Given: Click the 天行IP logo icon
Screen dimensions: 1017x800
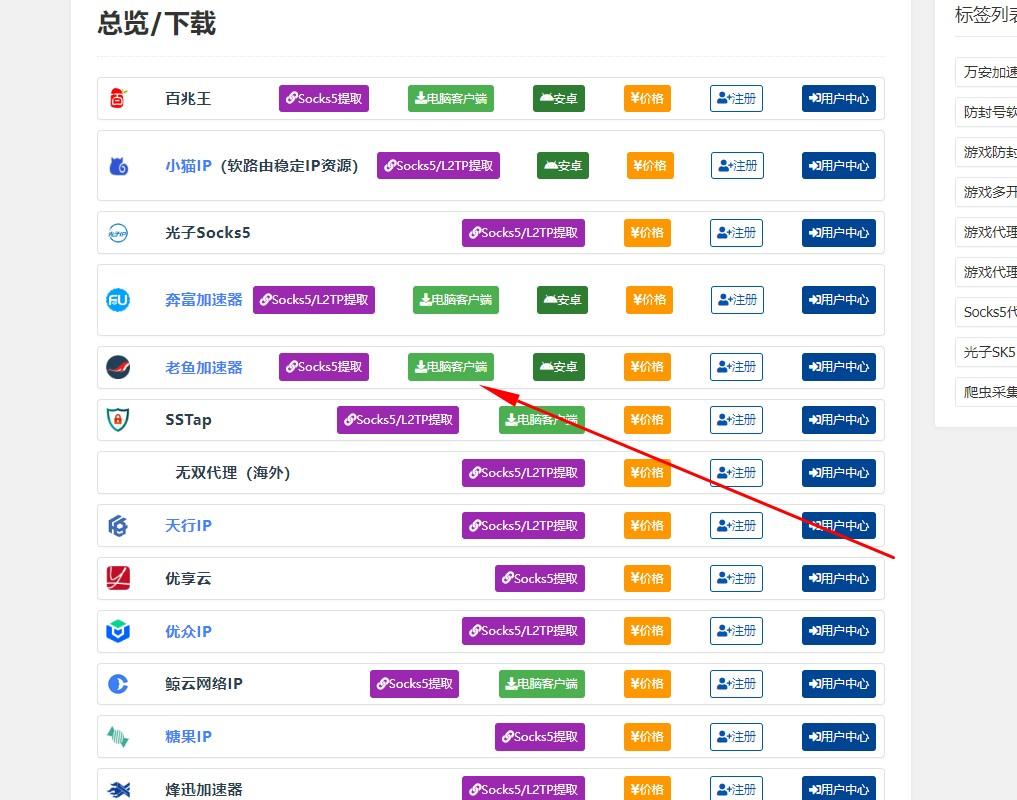Looking at the screenshot, I should tap(118, 526).
